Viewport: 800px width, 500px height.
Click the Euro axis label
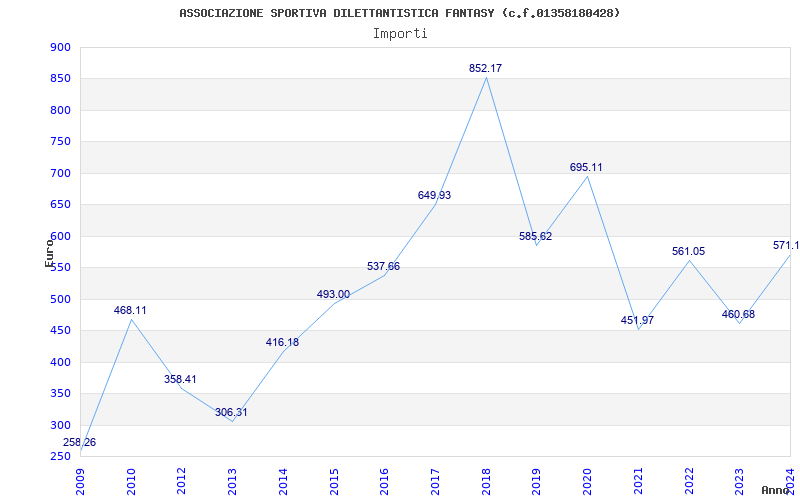tap(49, 253)
